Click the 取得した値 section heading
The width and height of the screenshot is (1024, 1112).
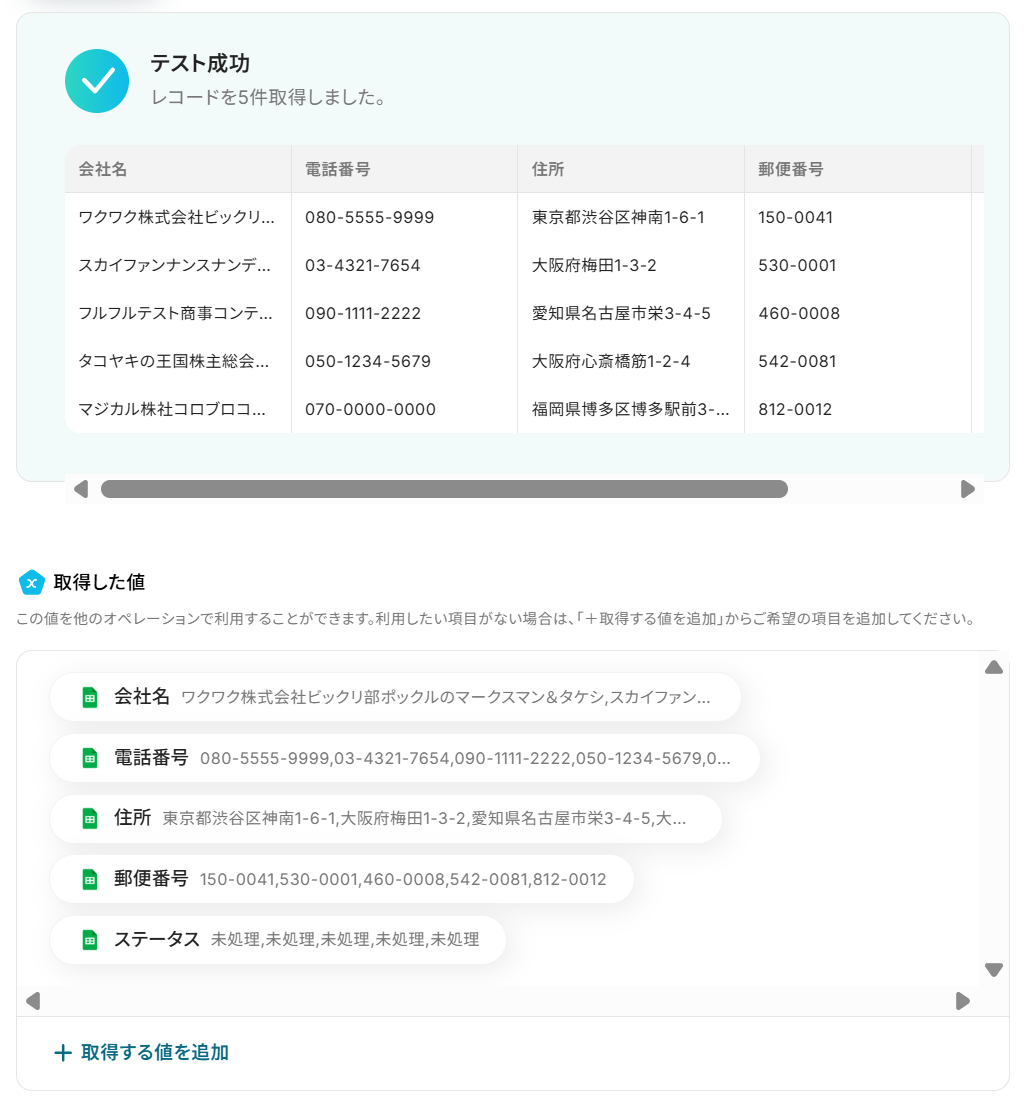99,582
